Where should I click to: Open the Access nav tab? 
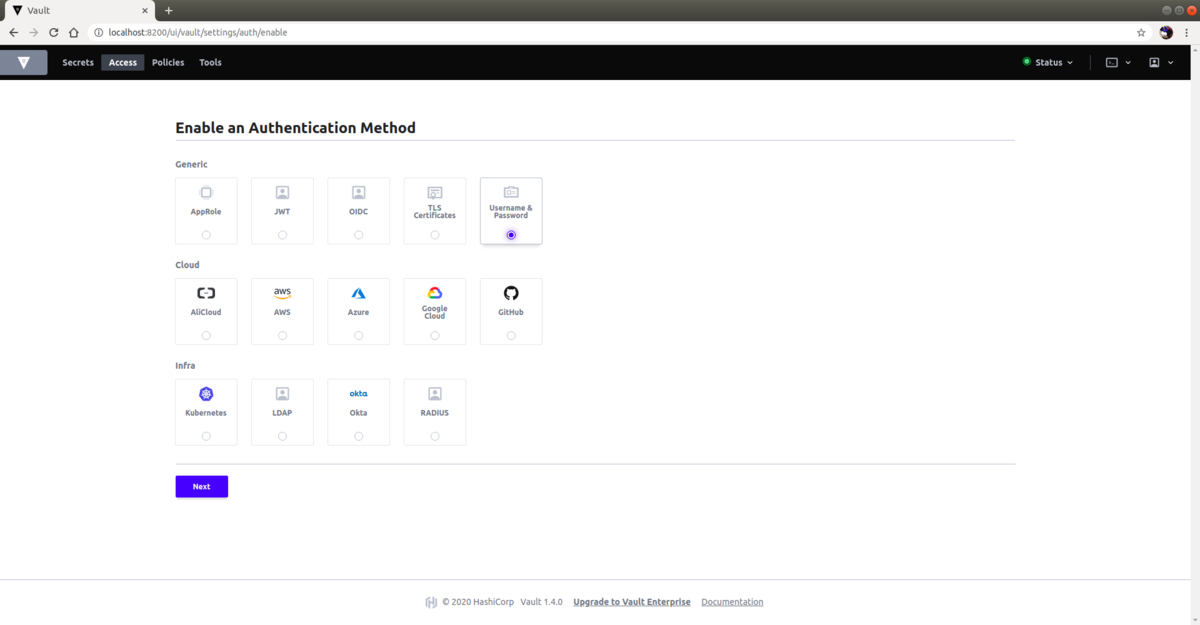click(x=123, y=62)
